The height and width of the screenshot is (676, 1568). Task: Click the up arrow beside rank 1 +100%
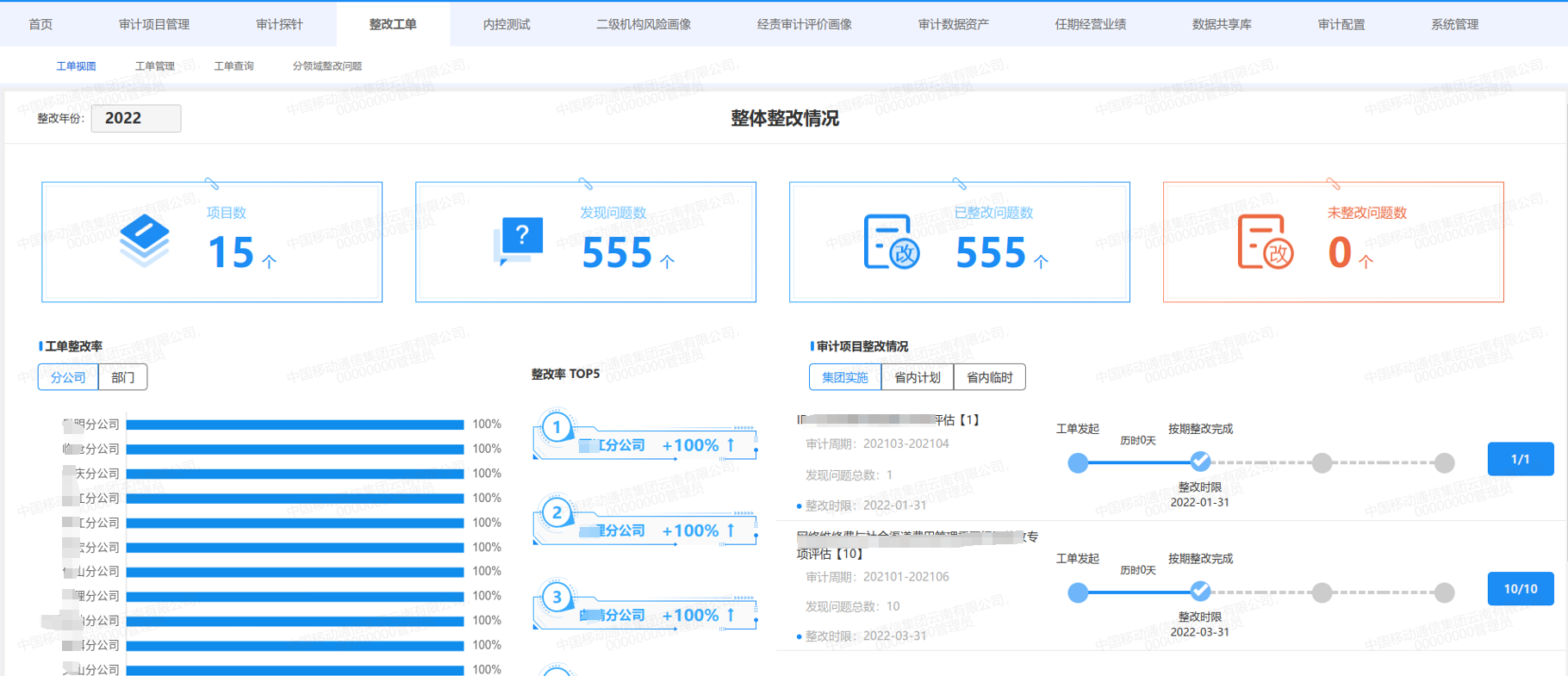pyautogui.click(x=731, y=444)
